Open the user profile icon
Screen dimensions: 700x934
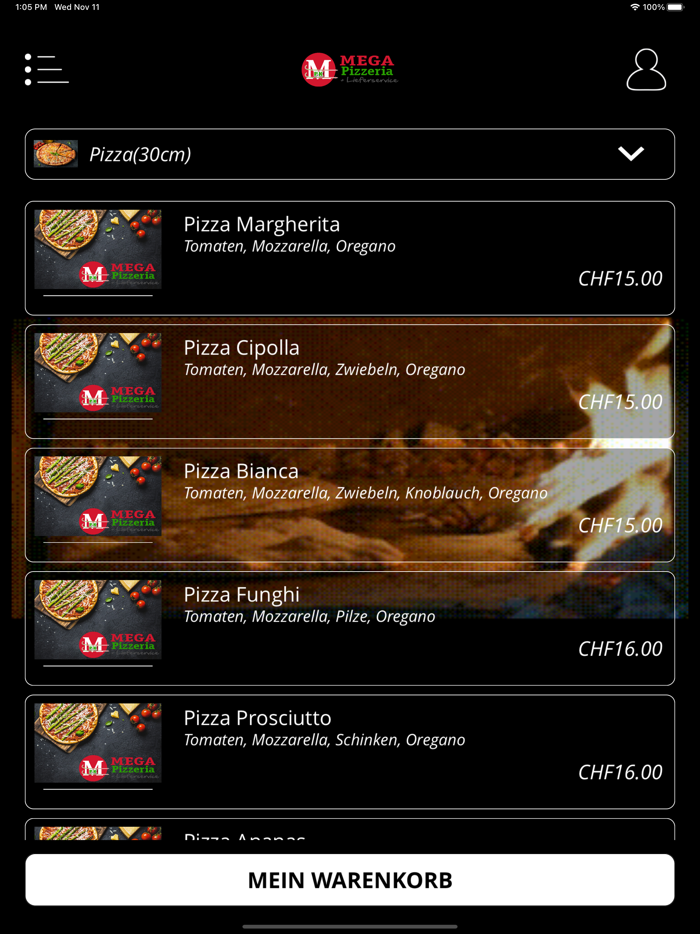point(646,70)
